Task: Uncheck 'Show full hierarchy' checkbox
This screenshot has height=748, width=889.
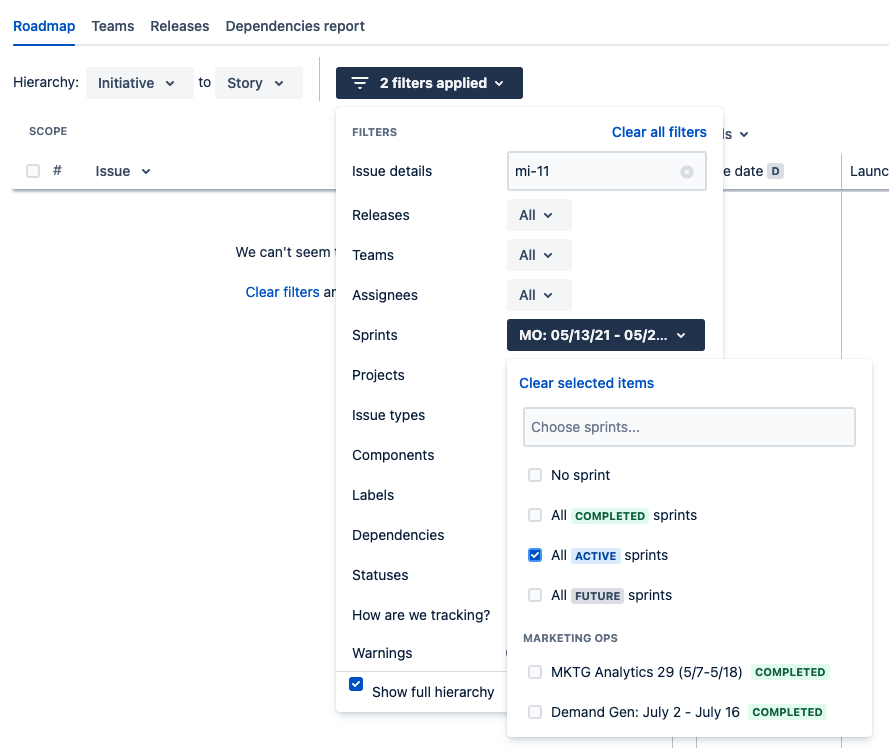Action: (x=356, y=684)
